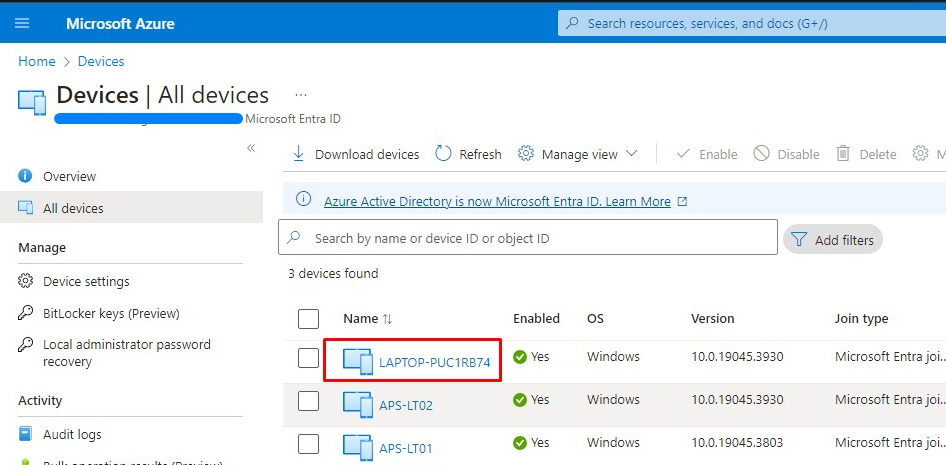Click the Join type cell for APS-LT01
This screenshot has height=465, width=946.
[x=890, y=443]
